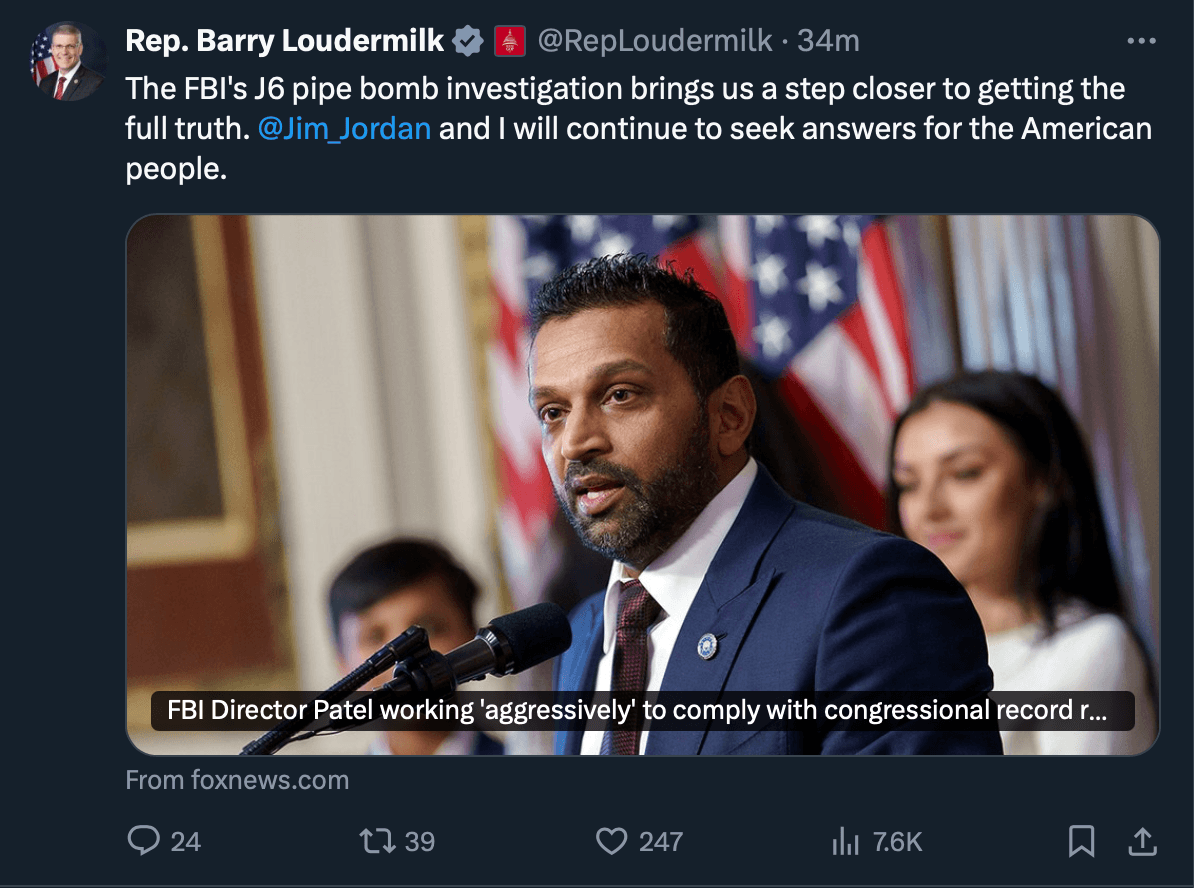Open the Rep. Barry Loudermilk display name
The image size is (1194, 888).
point(285,40)
